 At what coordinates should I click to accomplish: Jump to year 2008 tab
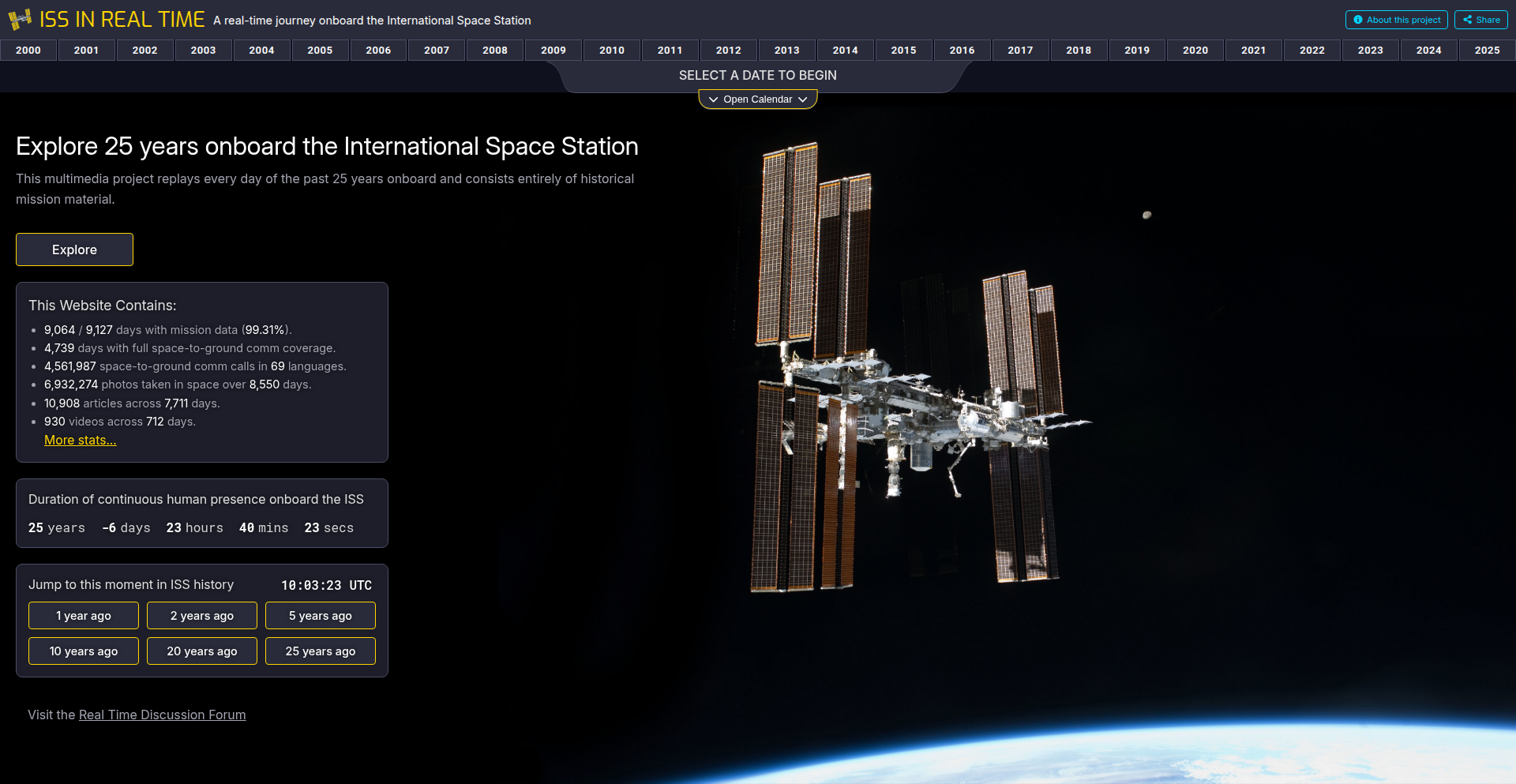495,50
